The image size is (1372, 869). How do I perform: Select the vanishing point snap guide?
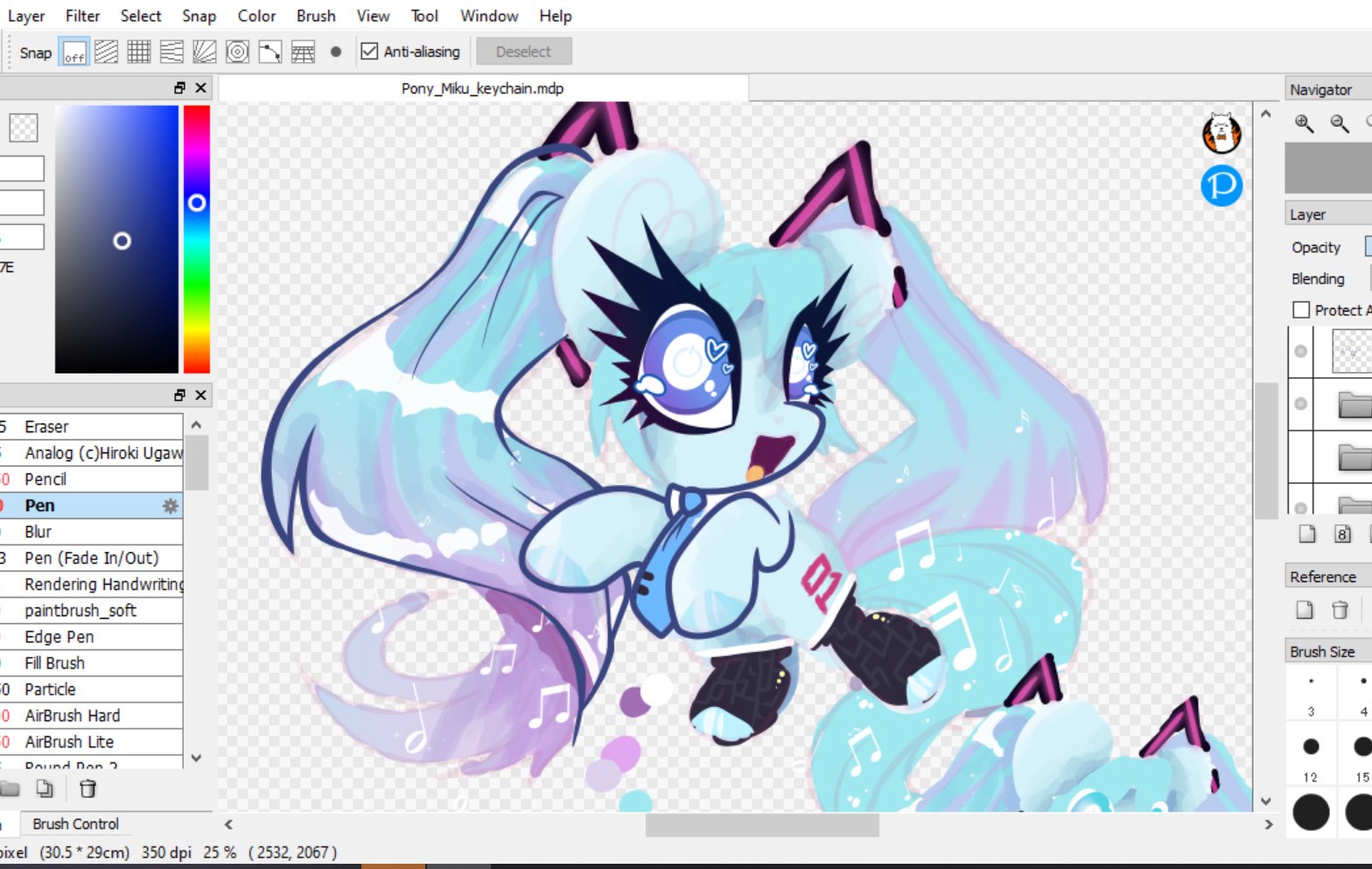[171, 53]
